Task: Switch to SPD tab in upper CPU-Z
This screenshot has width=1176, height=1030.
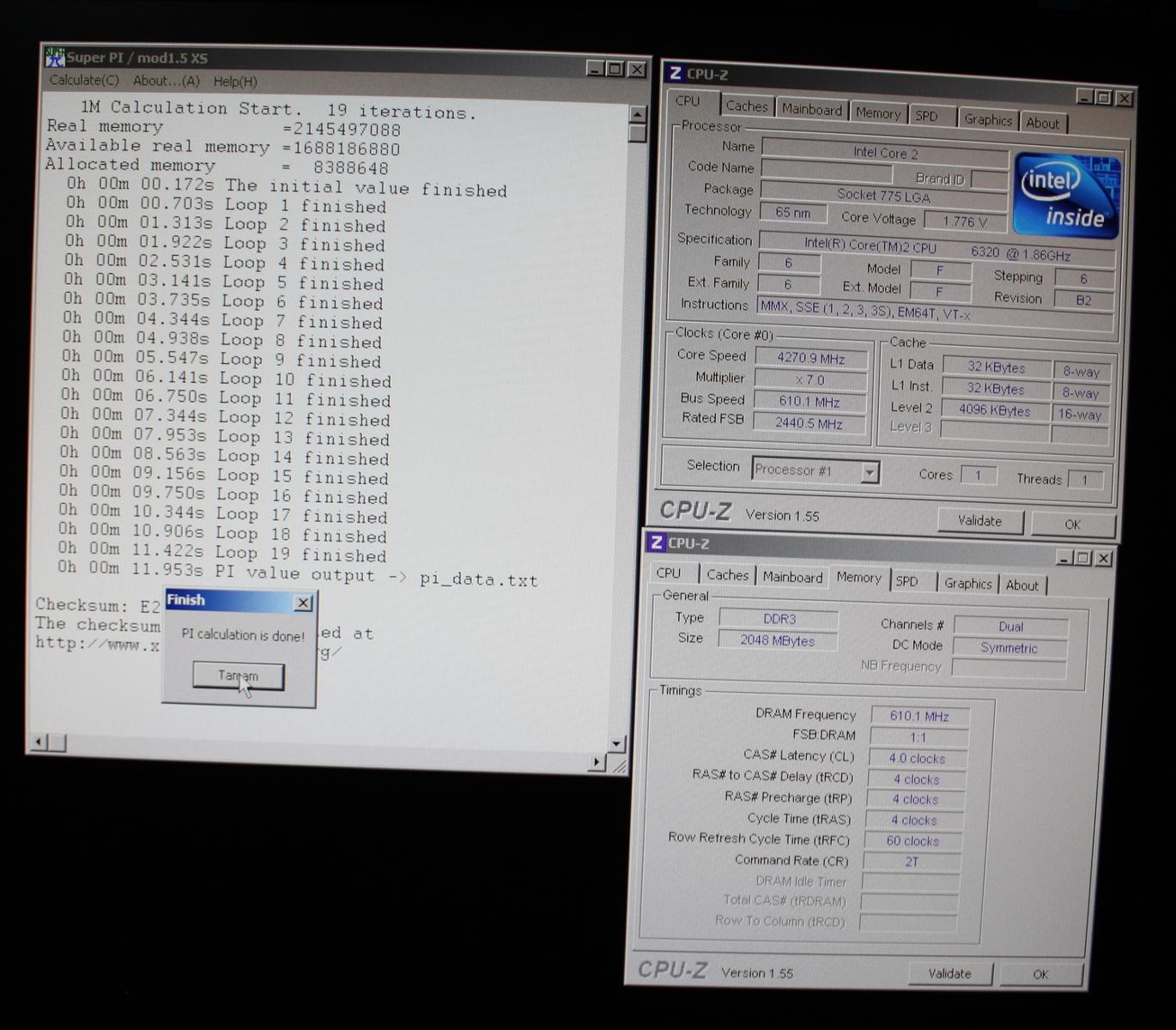Action: [927, 116]
